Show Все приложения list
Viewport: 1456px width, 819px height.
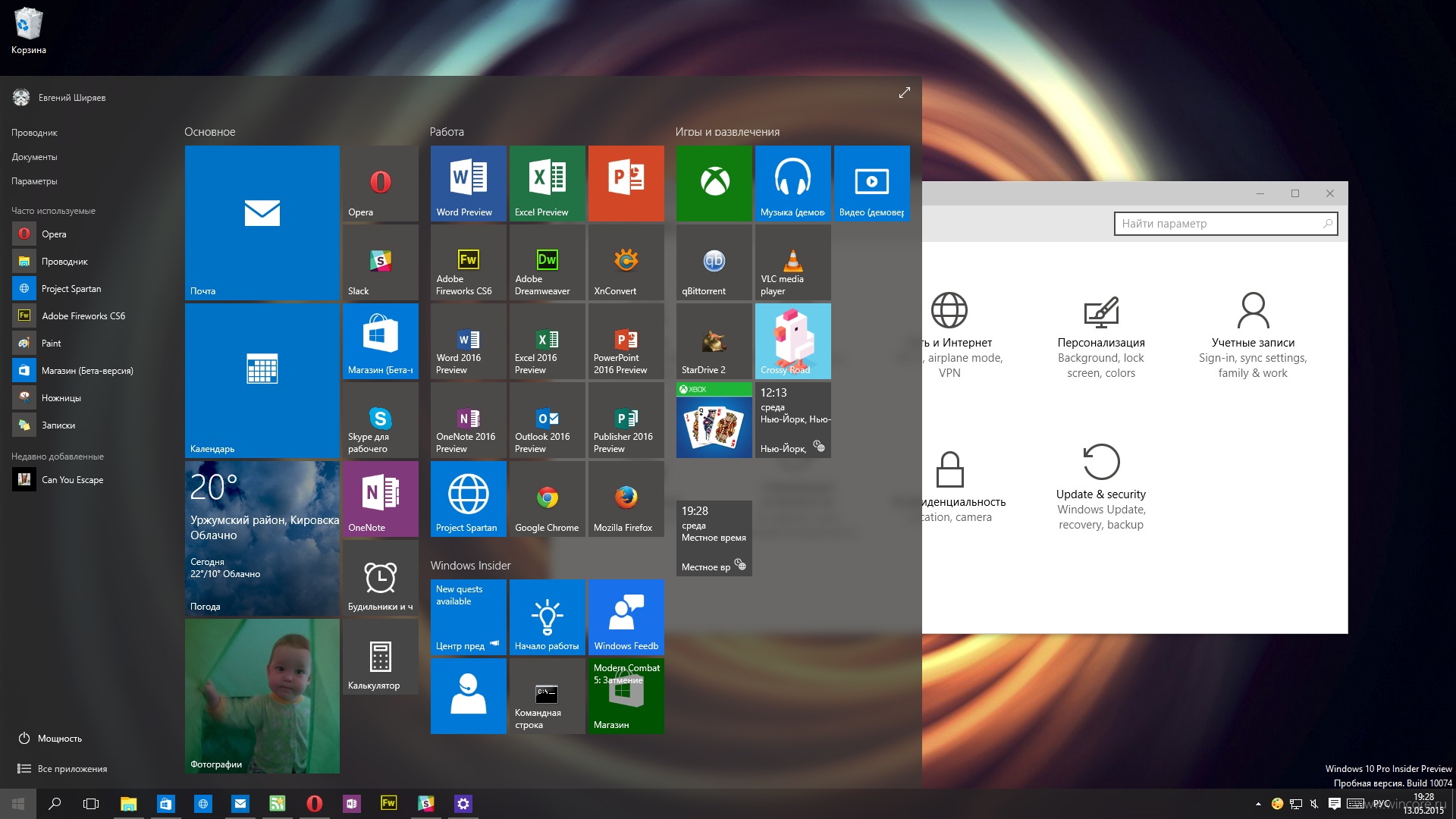click(62, 768)
